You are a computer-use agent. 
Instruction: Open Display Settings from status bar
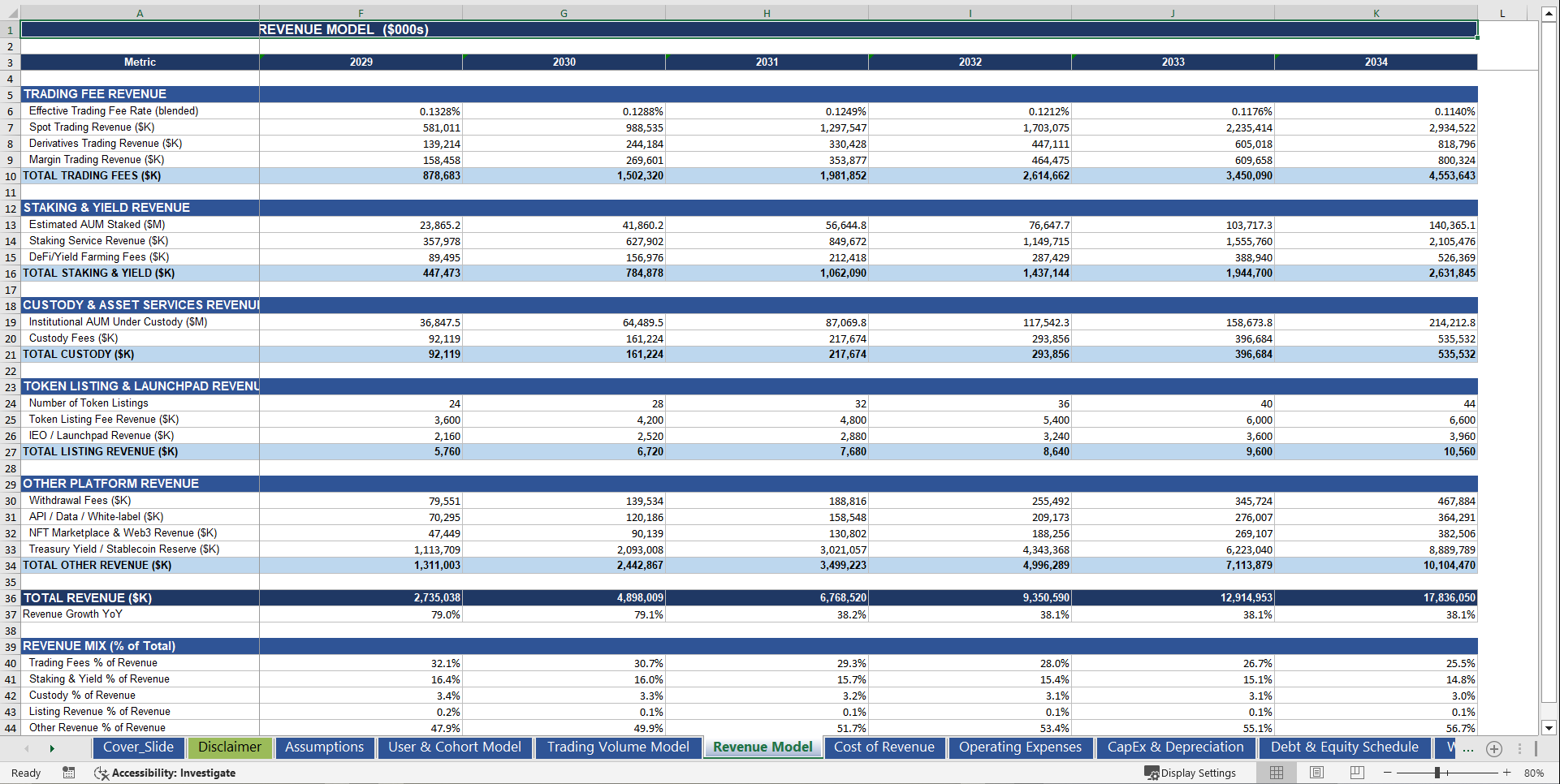1191,773
